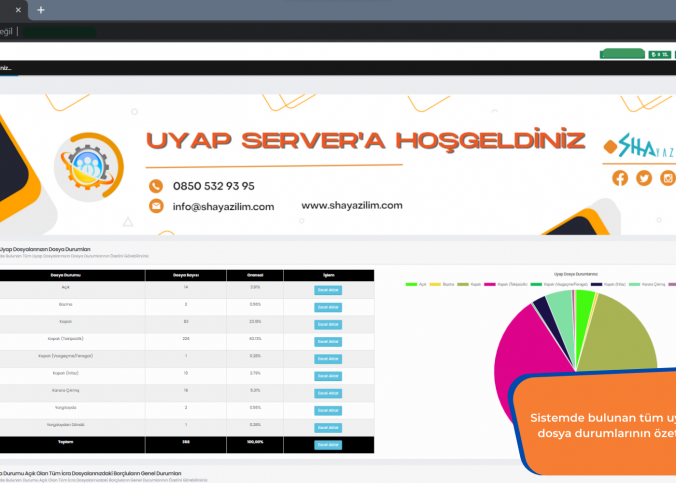Click the Yargıtaydan Döndü status cell
This screenshot has width=676, height=483.
coord(66,425)
